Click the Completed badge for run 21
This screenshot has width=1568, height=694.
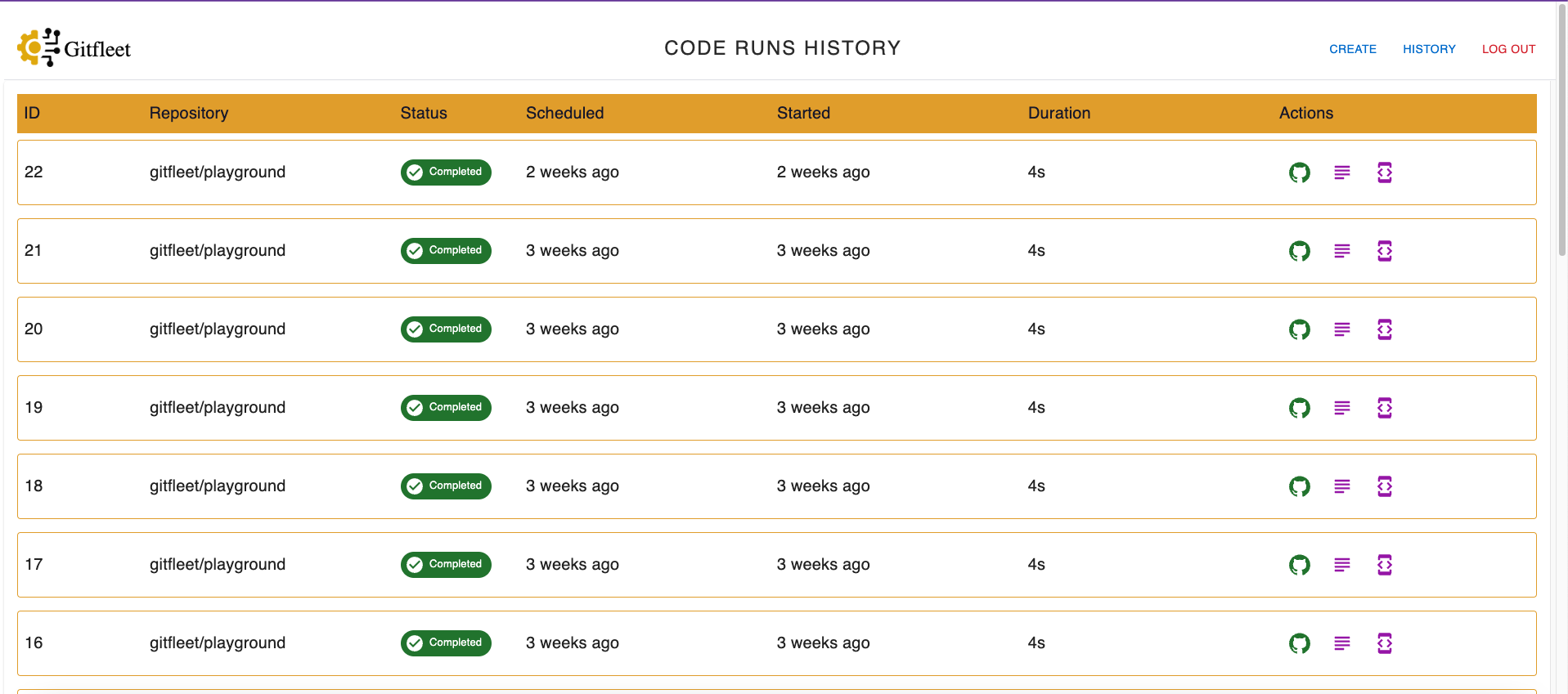tap(446, 251)
